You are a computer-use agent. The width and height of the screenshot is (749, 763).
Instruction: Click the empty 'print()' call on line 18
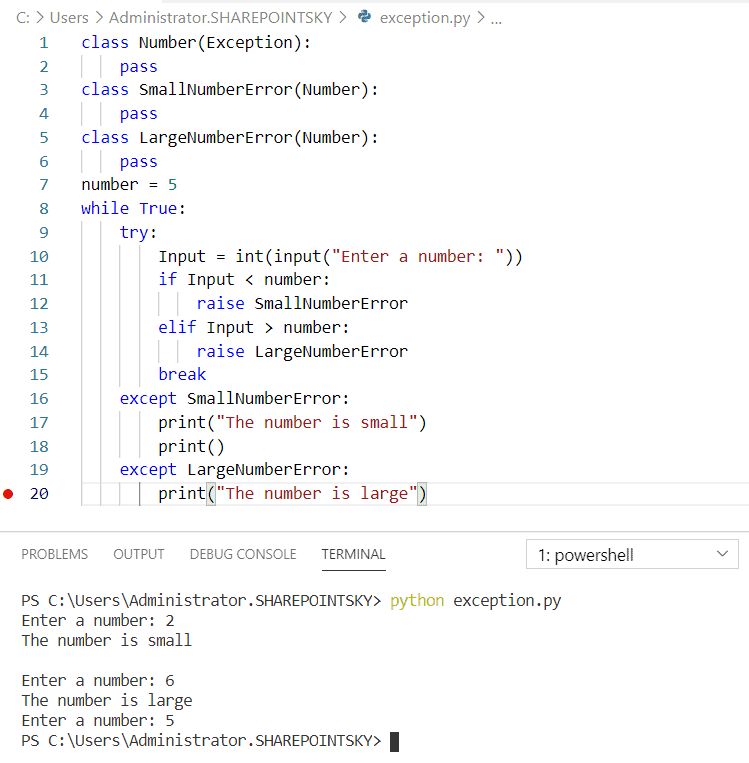[191, 447]
